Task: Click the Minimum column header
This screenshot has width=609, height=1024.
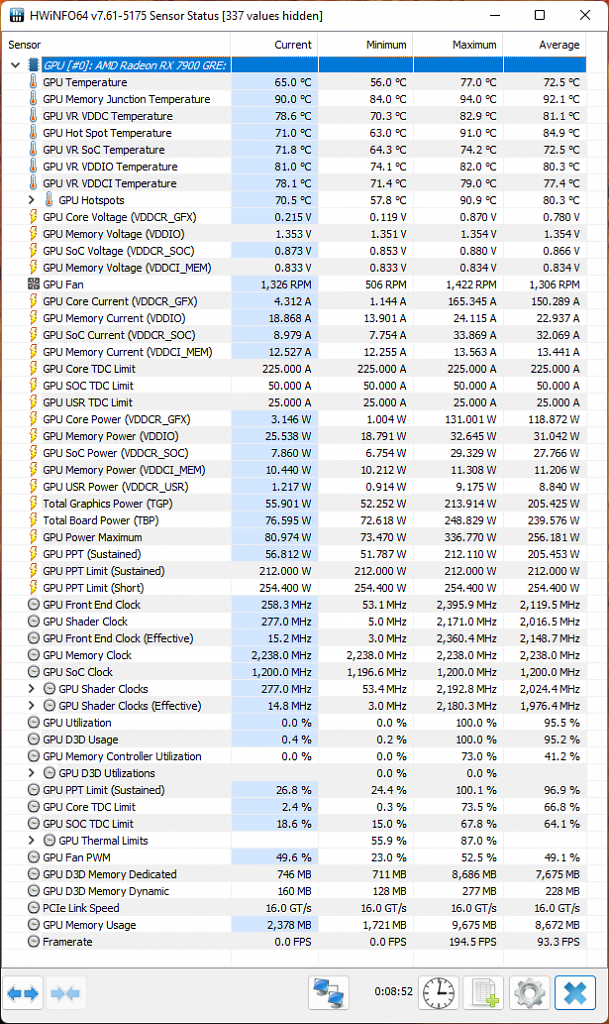Action: coord(366,44)
